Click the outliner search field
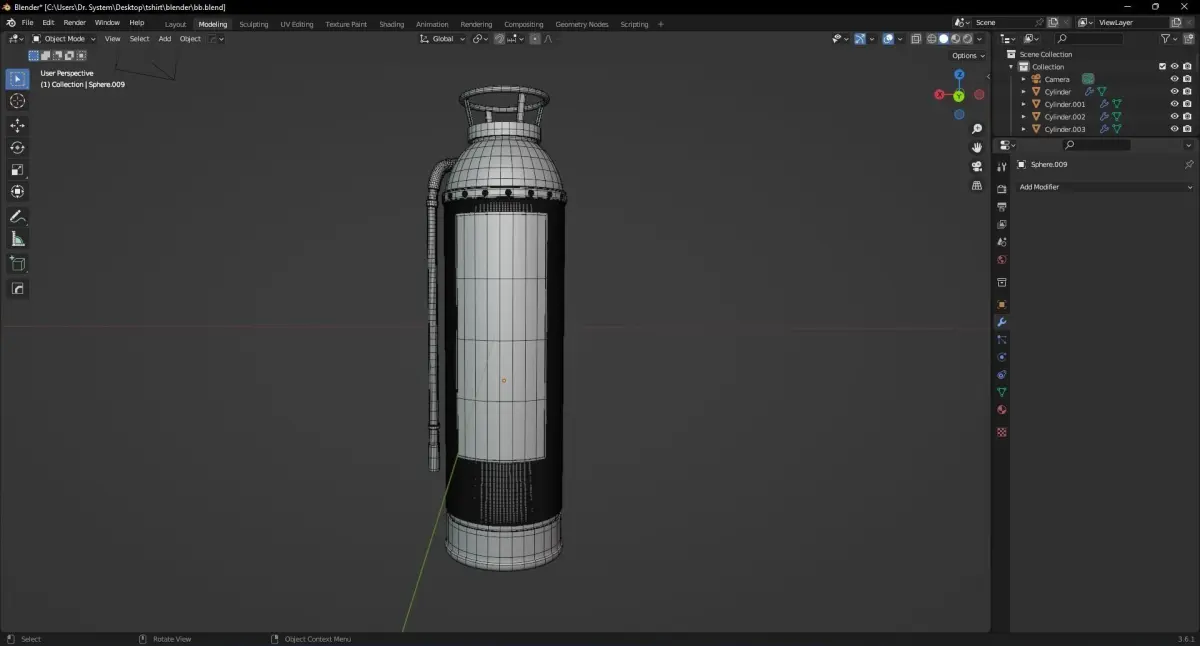1200x646 pixels. coord(1088,39)
